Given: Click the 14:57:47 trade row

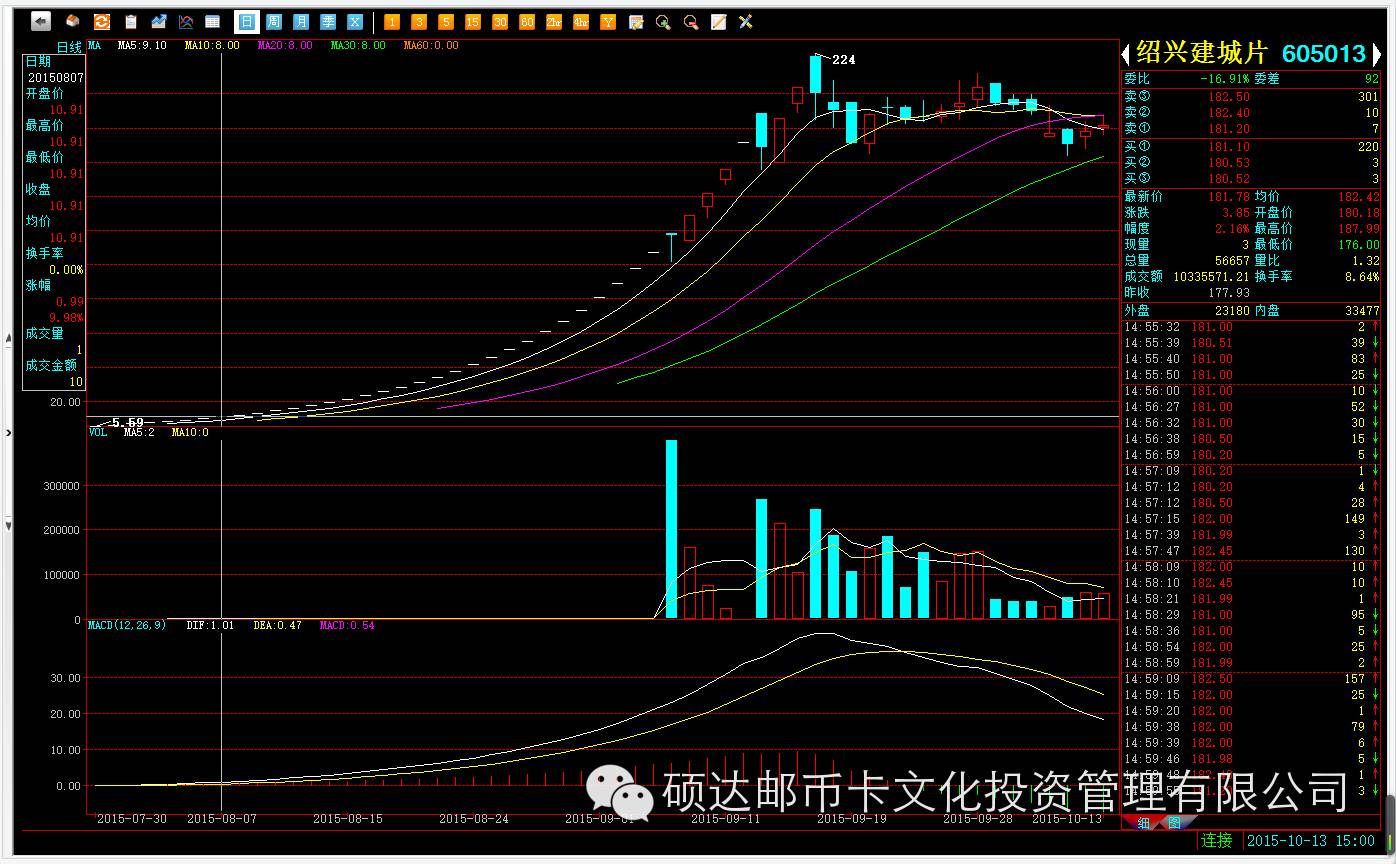Looking at the screenshot, I should tap(1253, 551).
